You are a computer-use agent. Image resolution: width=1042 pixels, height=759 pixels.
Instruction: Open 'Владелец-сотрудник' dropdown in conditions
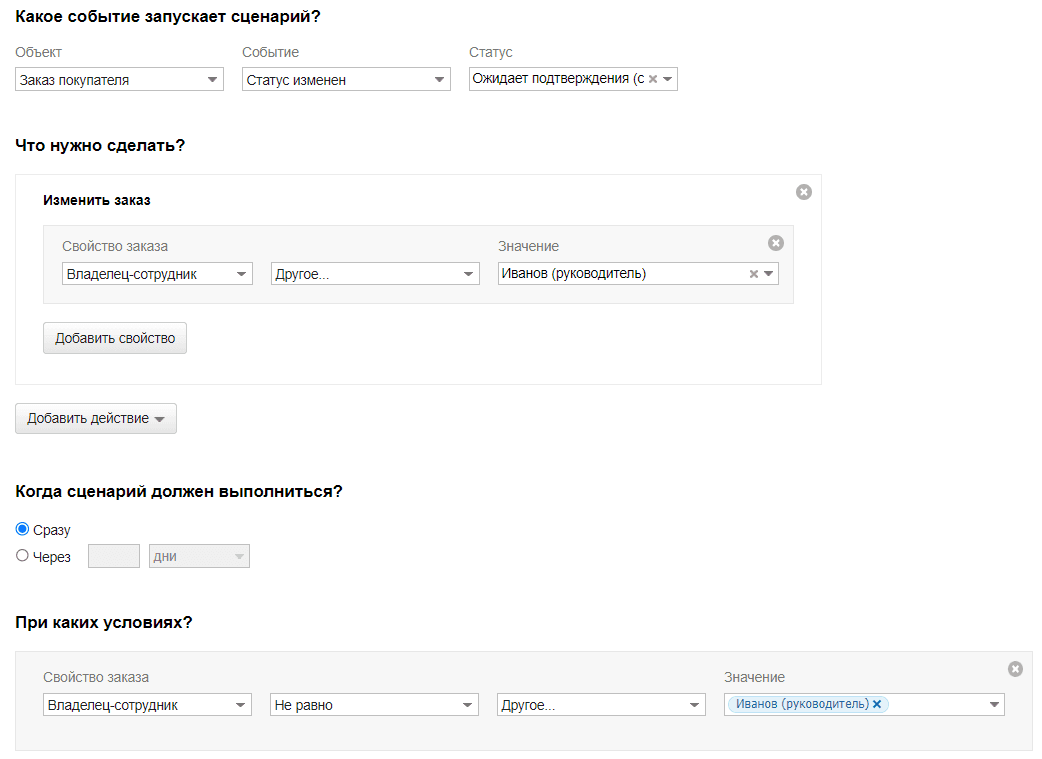coord(148,705)
